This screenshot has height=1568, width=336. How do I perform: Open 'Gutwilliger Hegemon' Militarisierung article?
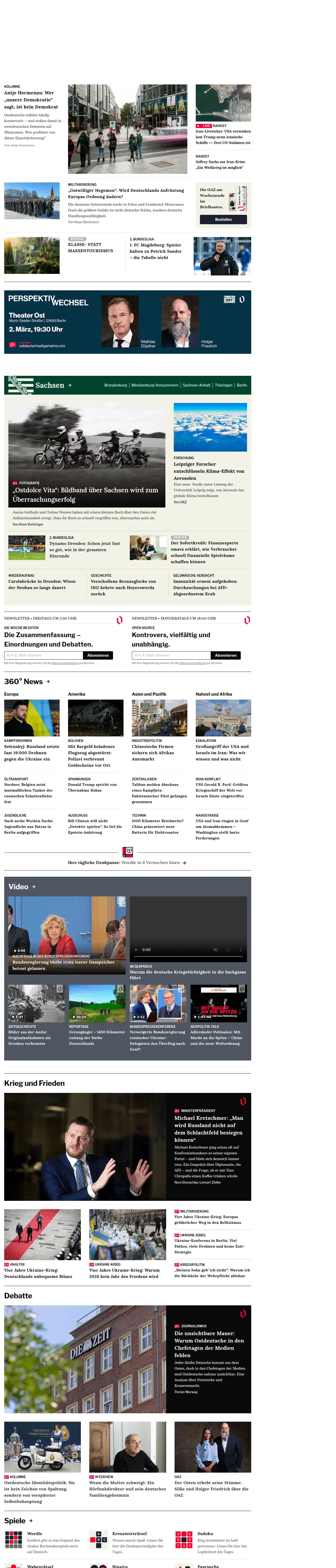(126, 194)
